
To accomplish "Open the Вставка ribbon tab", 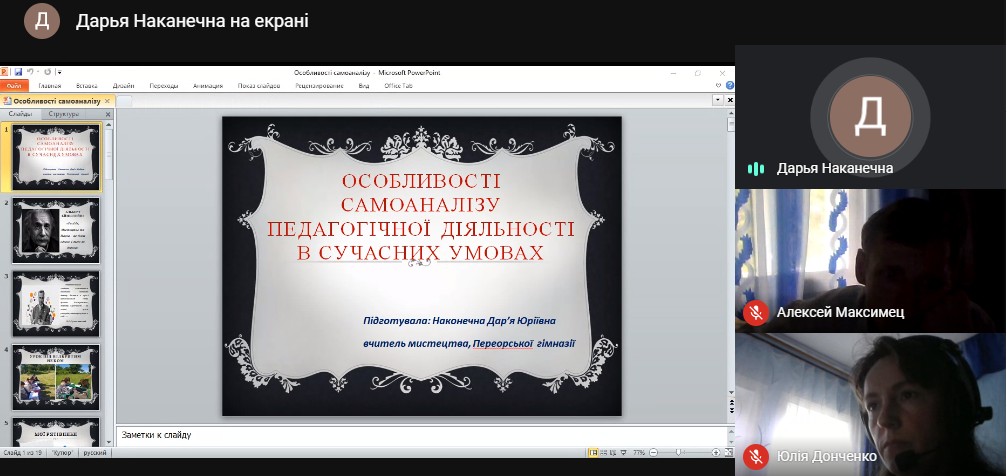I will [x=87, y=86].
